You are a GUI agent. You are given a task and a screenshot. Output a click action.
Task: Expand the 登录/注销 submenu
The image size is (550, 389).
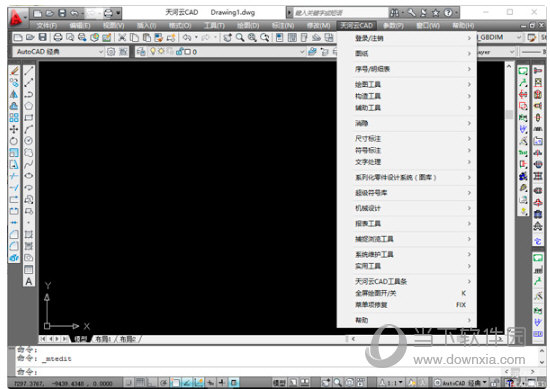pyautogui.click(x=407, y=38)
